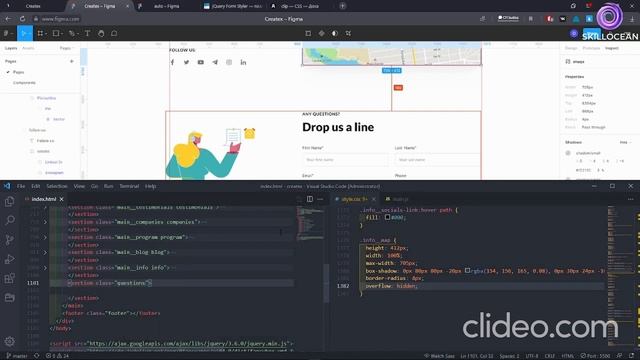
Task: Open the VS Code Edit menu
Action: pos(36,186)
